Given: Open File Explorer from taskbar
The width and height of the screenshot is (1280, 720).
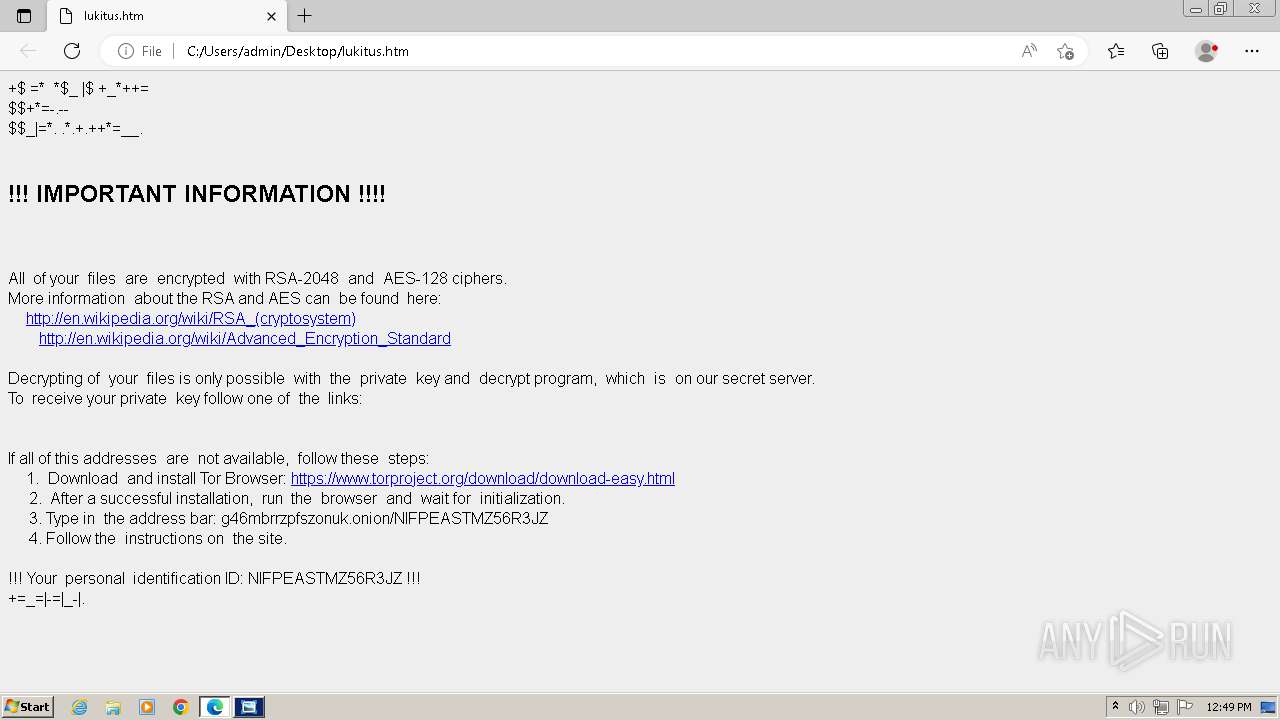Looking at the screenshot, I should point(113,707).
